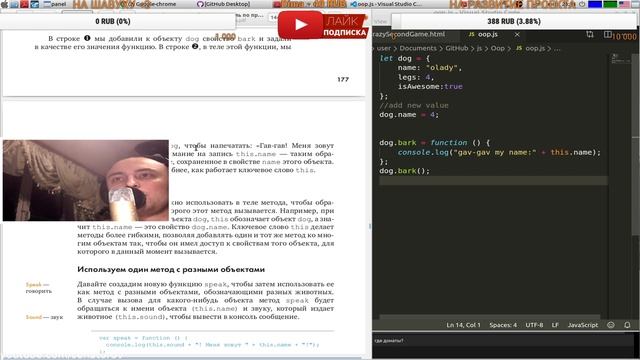Viewport: 640px width, 360px height.
Task: Click the power icon in system tray
Action: click(x=582, y=4)
